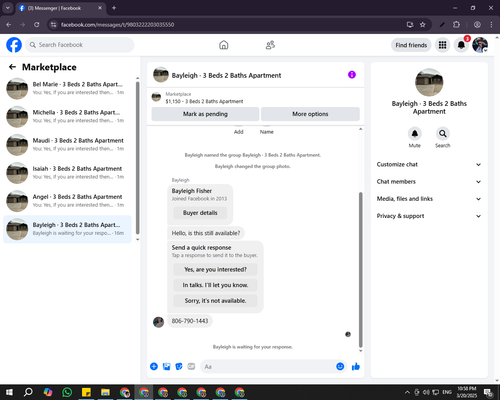This screenshot has height=400, width=500.
Task: Mute this conversation with the bell
Action: pos(415,134)
